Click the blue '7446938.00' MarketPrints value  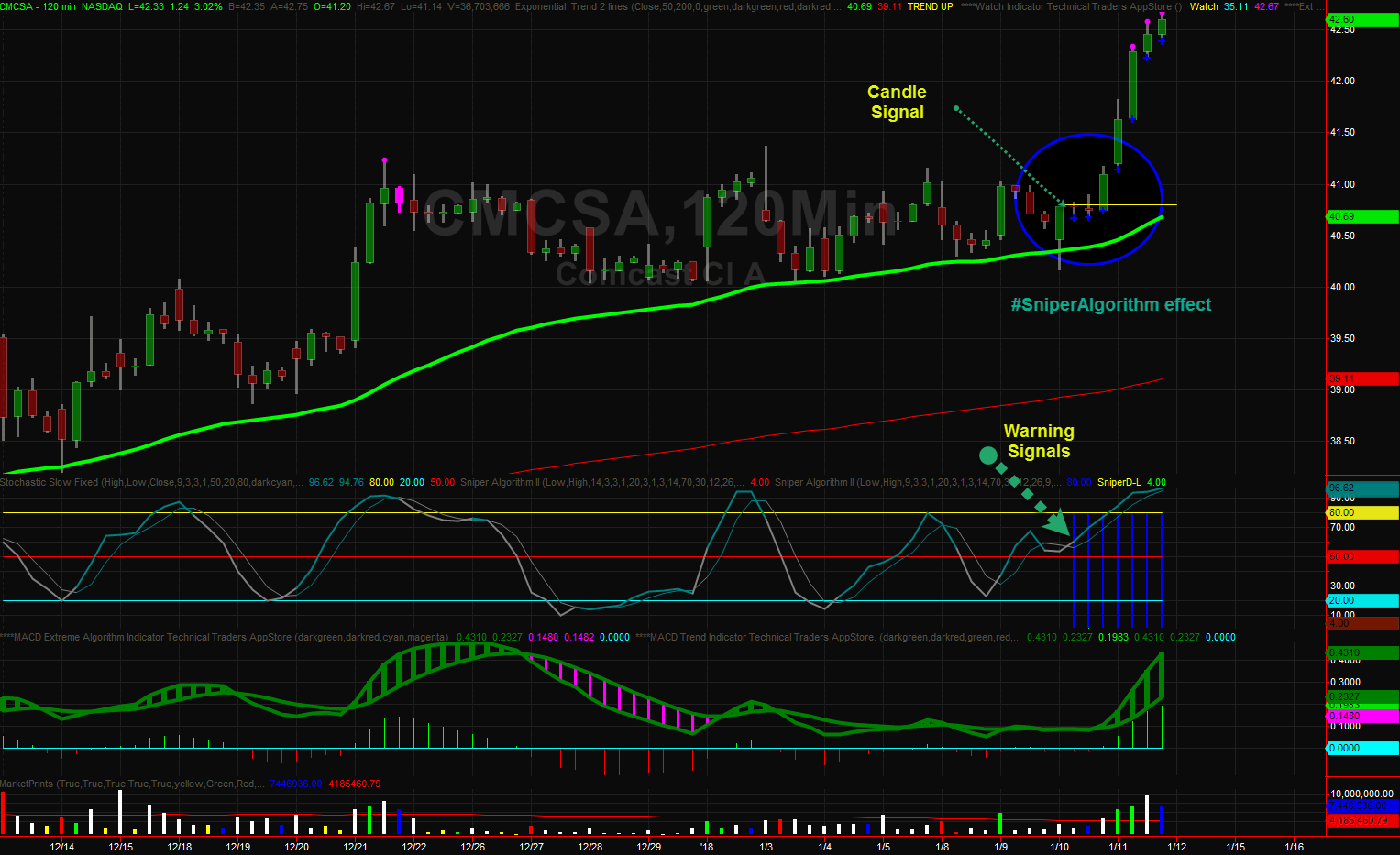(296, 784)
